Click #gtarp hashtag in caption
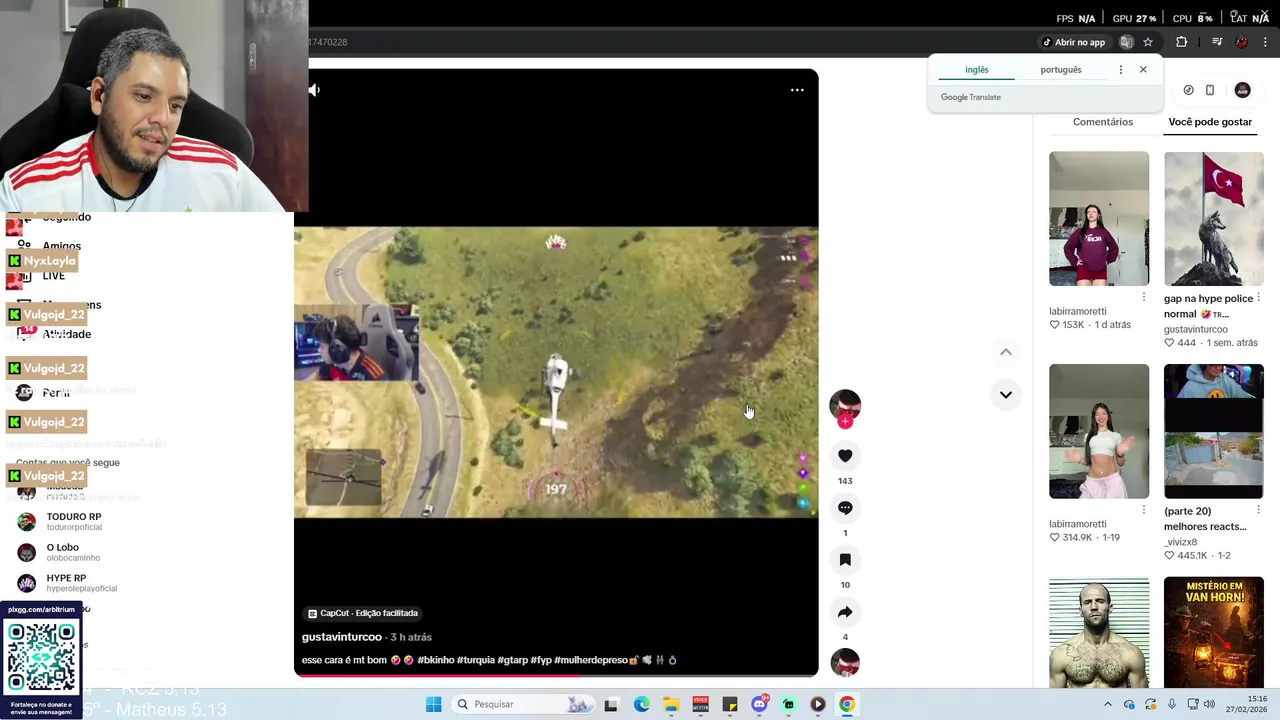 (x=512, y=660)
